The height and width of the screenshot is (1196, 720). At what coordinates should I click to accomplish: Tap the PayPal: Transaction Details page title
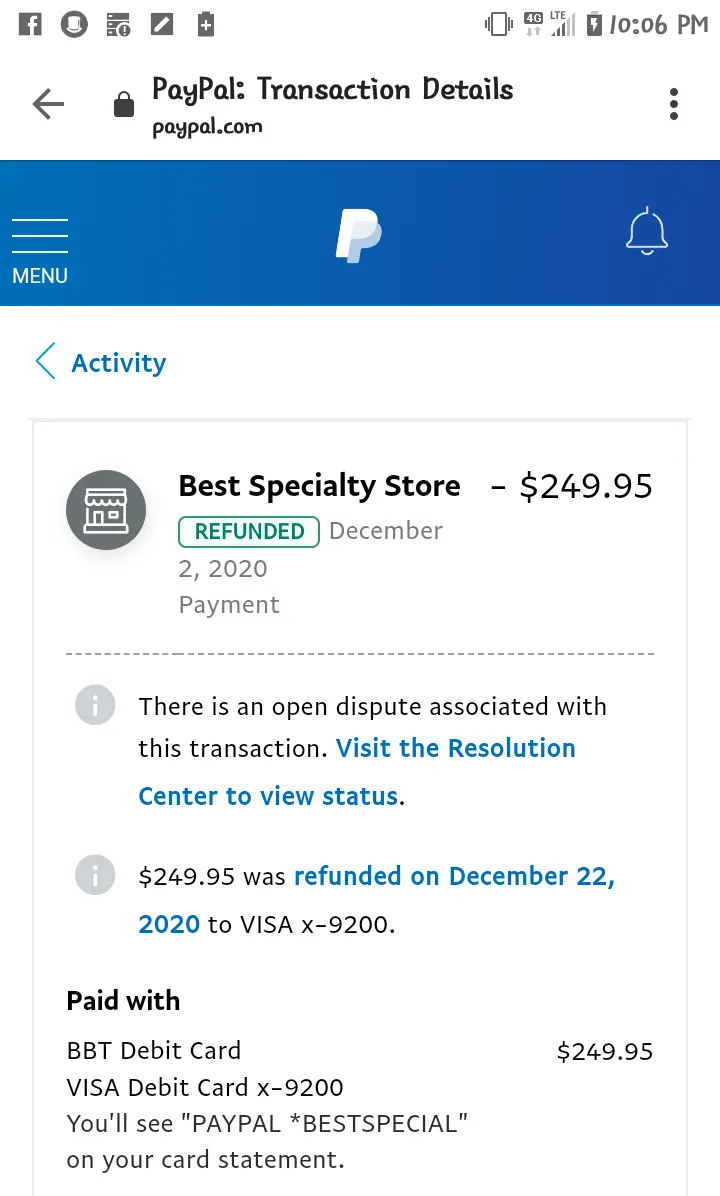point(333,90)
